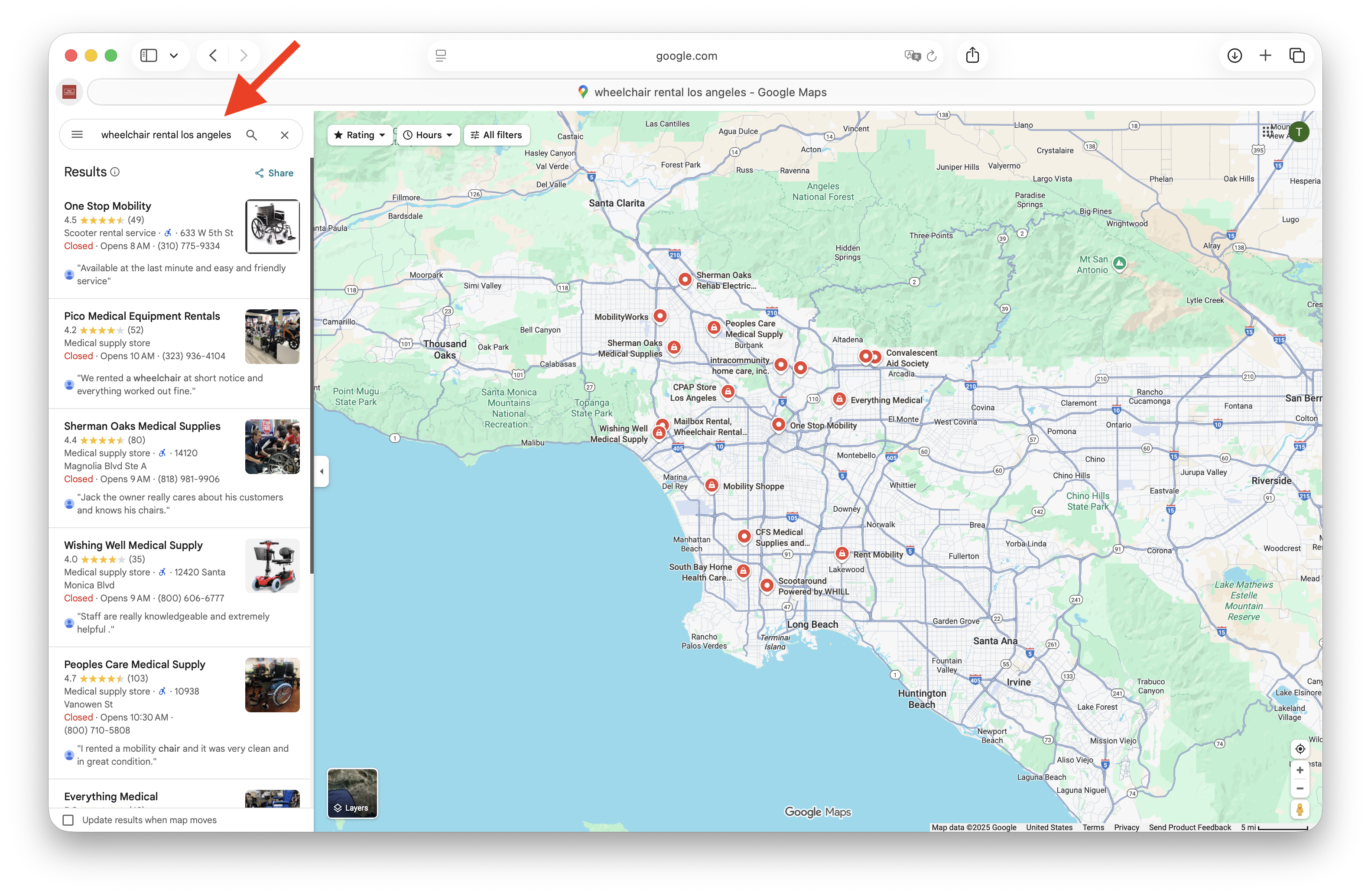Zoom out with the map's minus button

[1300, 788]
